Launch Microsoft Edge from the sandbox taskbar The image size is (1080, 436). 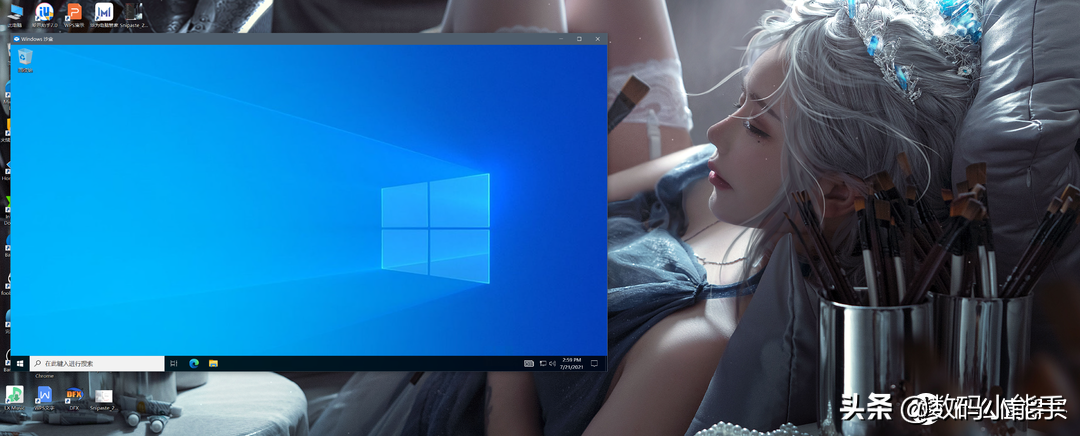[194, 363]
